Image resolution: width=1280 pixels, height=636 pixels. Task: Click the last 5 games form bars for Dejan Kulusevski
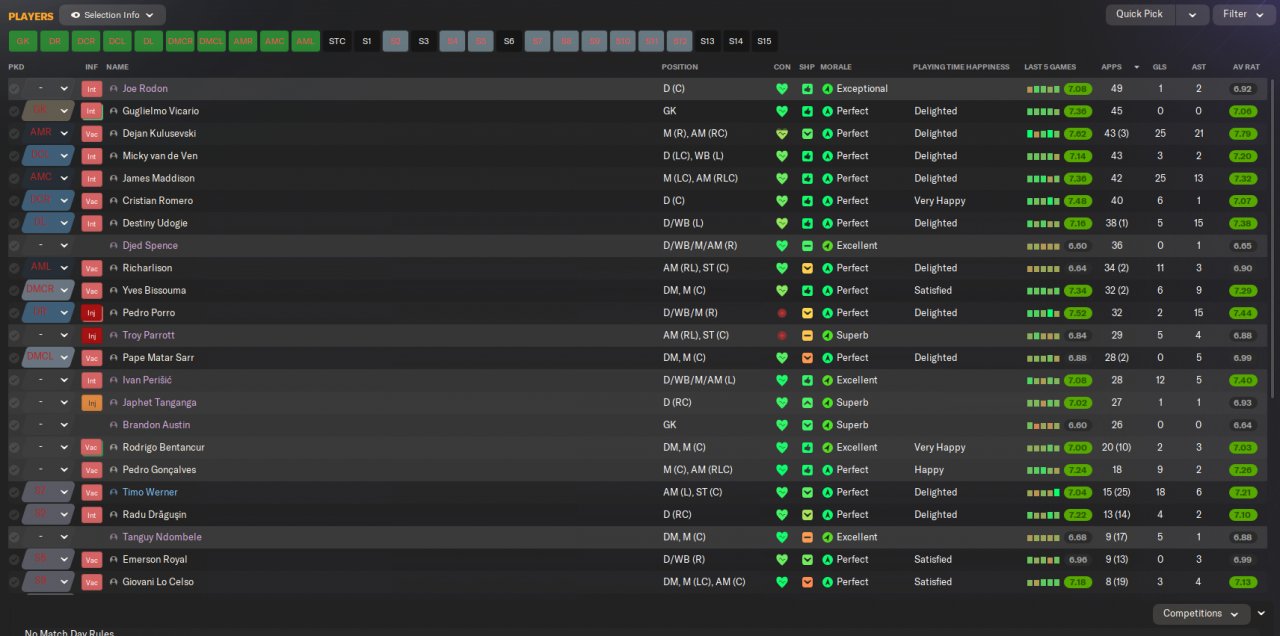1043,134
